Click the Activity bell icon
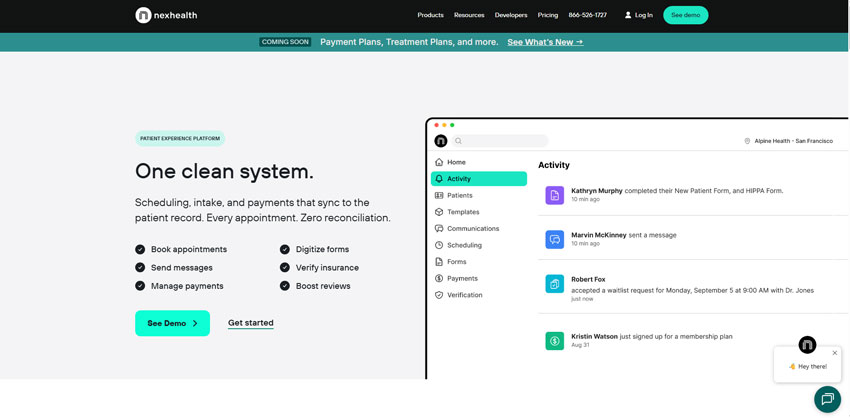 439,179
